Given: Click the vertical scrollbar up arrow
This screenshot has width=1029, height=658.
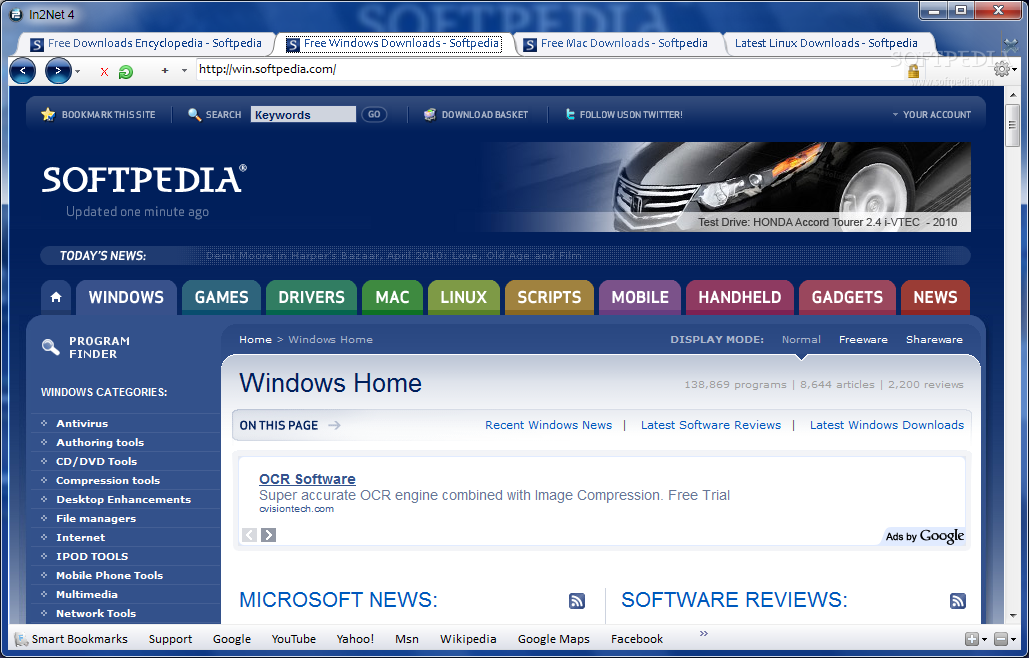Looking at the screenshot, I should click(1013, 95).
